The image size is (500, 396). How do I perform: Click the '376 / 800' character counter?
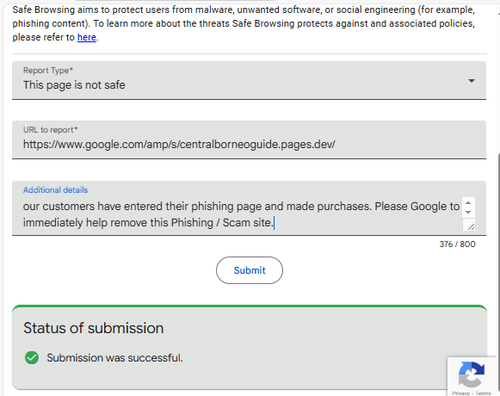click(x=457, y=244)
